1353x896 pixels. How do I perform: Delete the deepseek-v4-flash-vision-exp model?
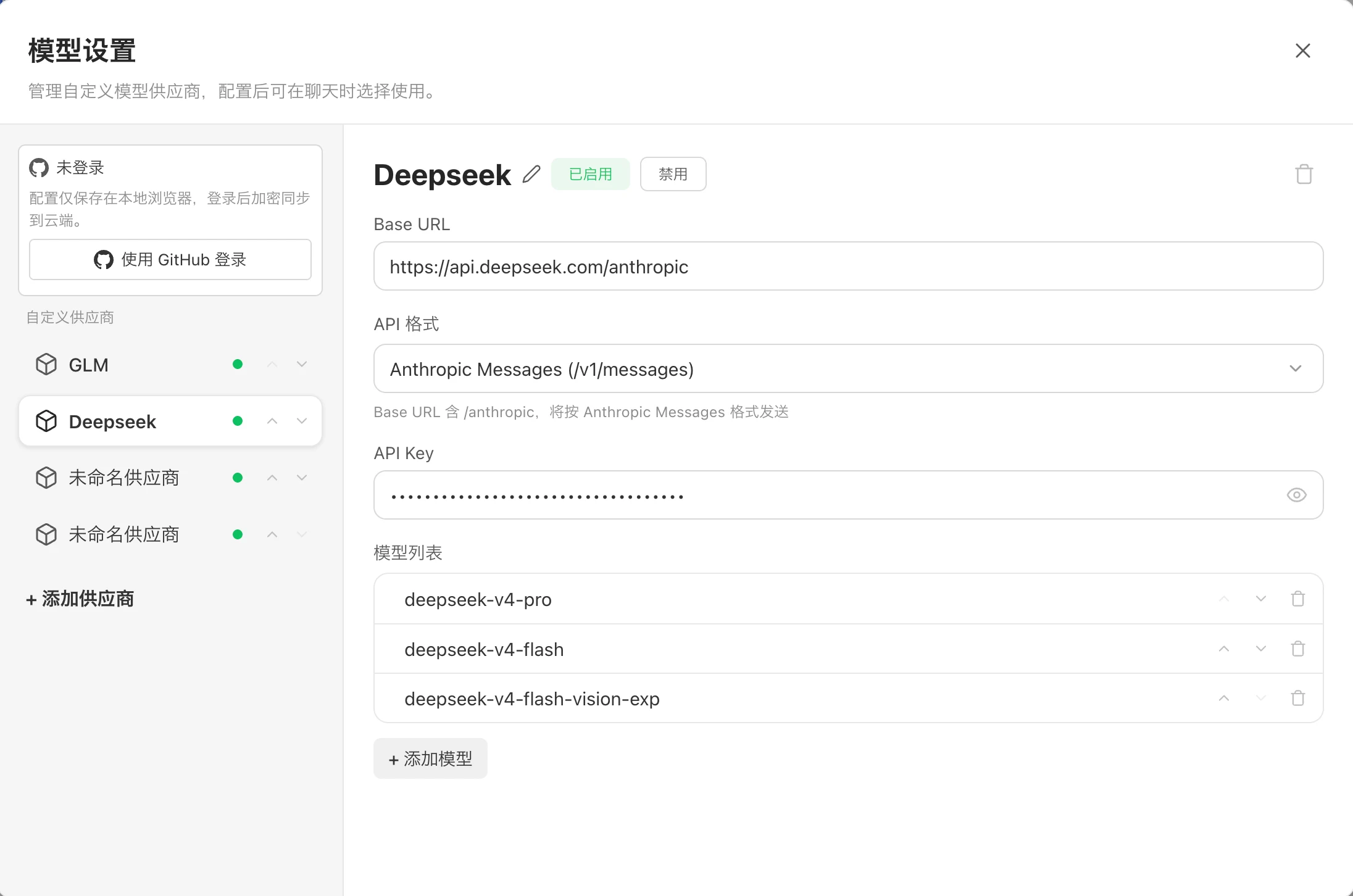coord(1298,698)
